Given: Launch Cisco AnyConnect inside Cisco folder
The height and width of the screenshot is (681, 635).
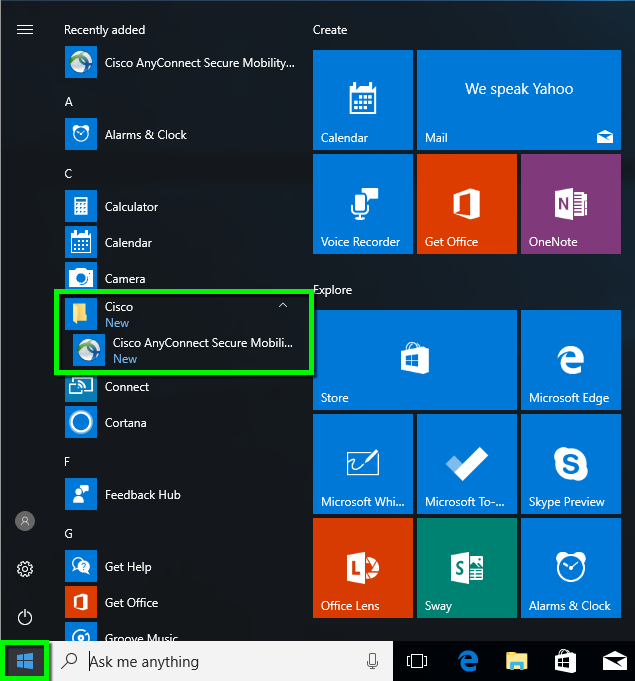Looking at the screenshot, I should pyautogui.click(x=184, y=350).
